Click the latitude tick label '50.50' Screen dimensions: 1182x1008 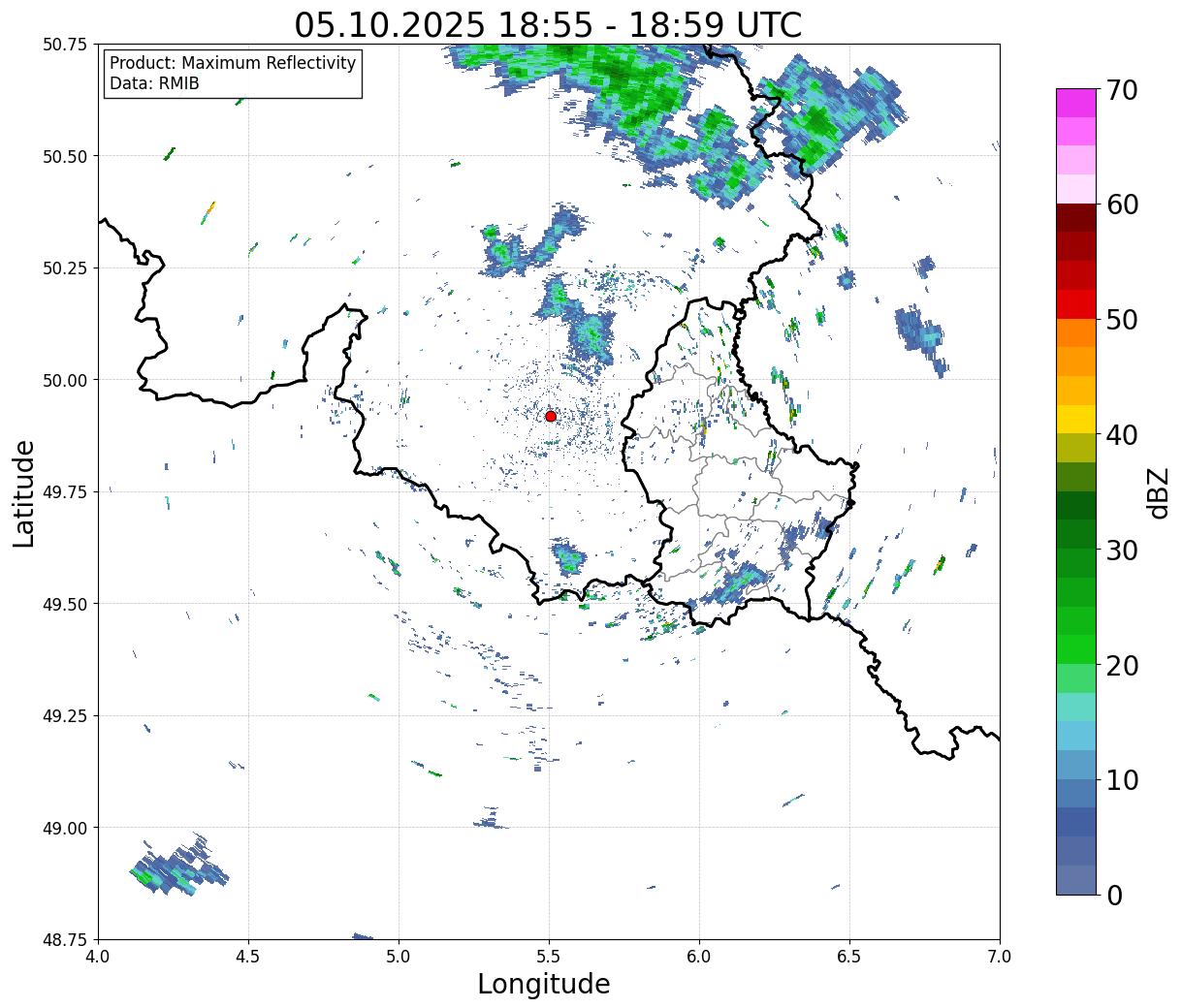click(x=66, y=156)
